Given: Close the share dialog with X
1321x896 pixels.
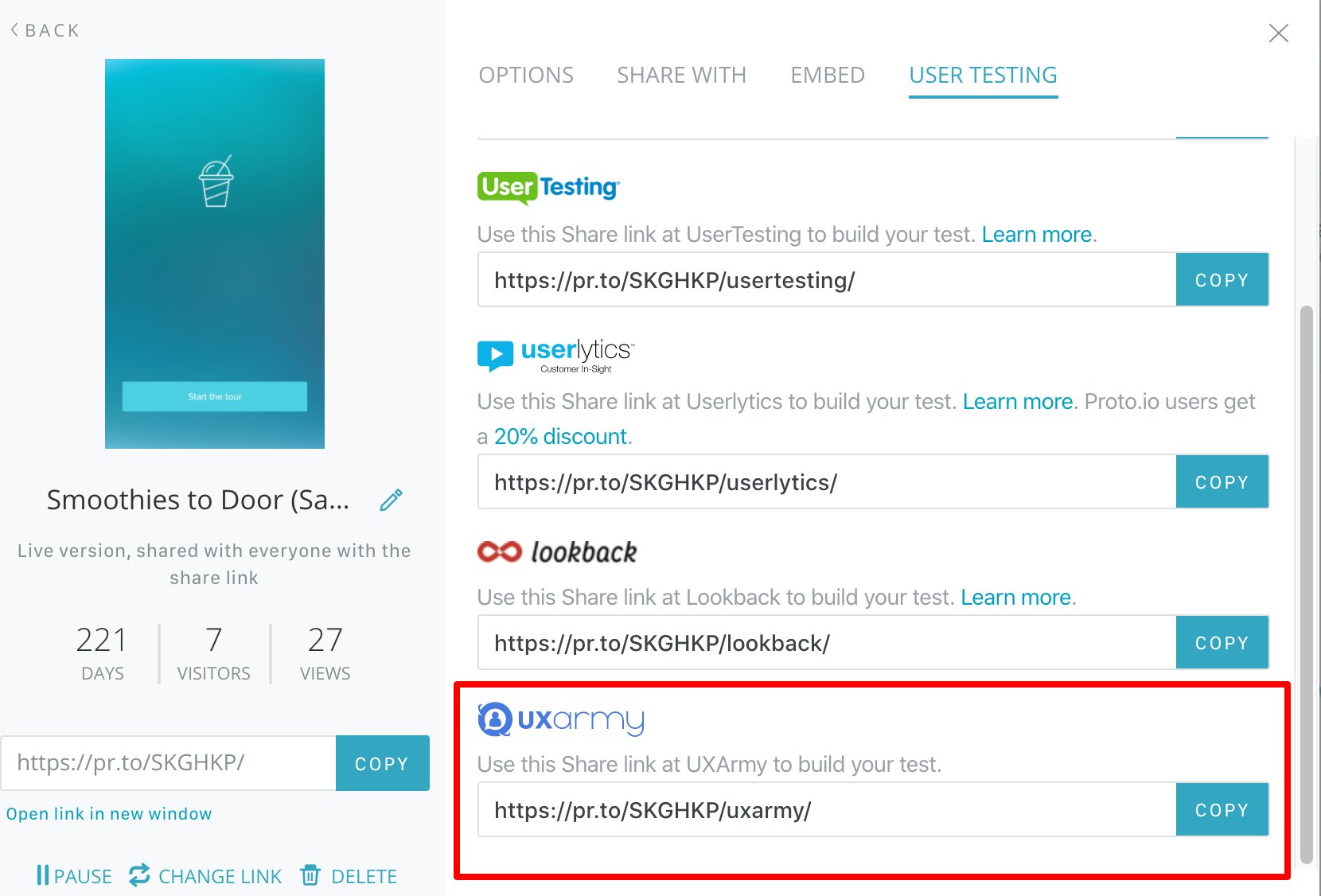Looking at the screenshot, I should pyautogui.click(x=1278, y=33).
